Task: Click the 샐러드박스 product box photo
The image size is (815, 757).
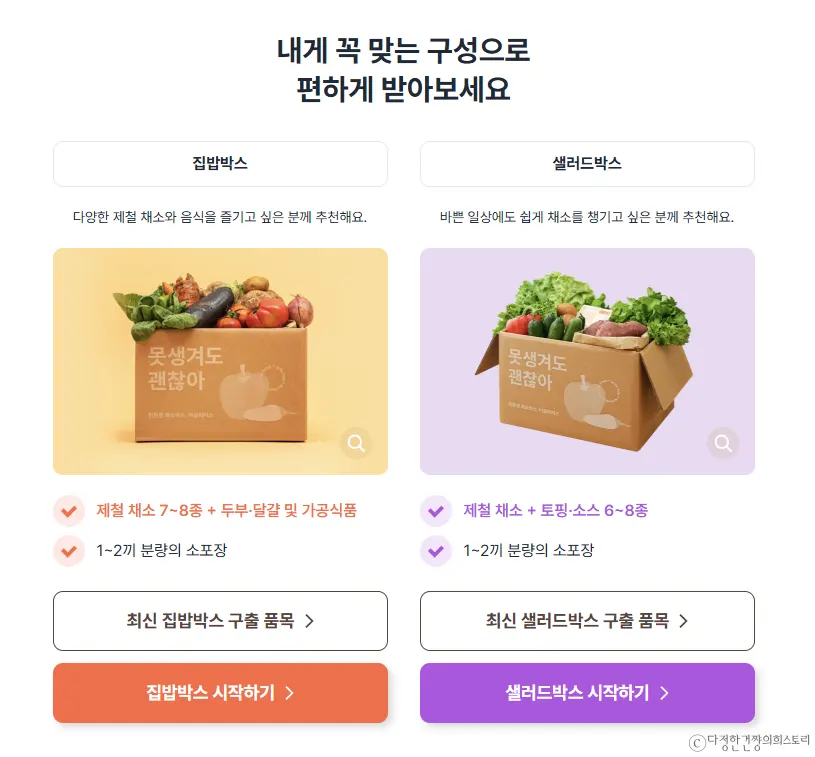Action: (587, 362)
